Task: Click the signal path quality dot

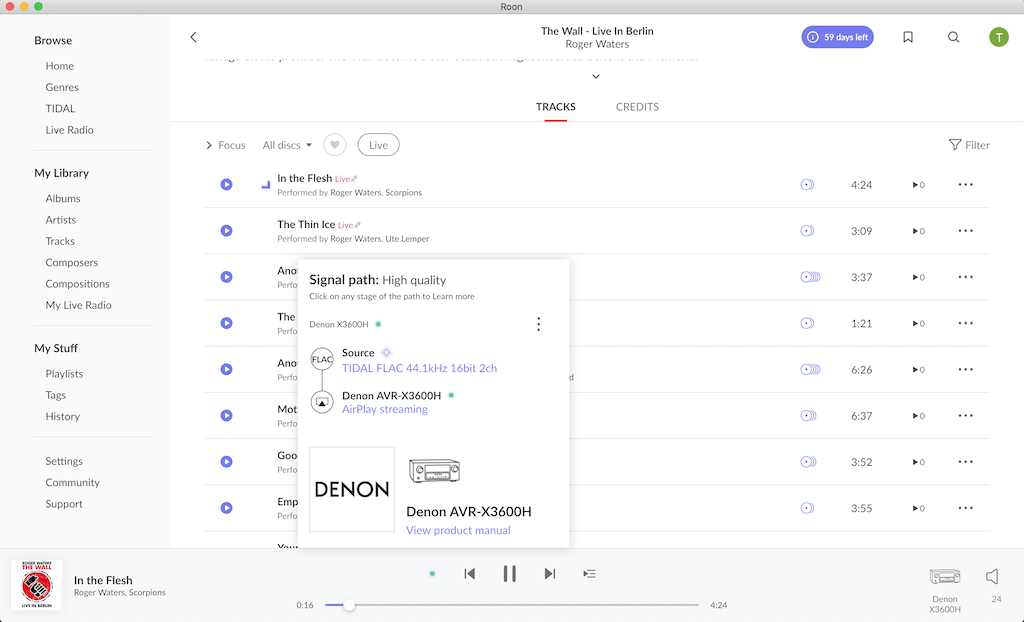Action: pos(432,574)
